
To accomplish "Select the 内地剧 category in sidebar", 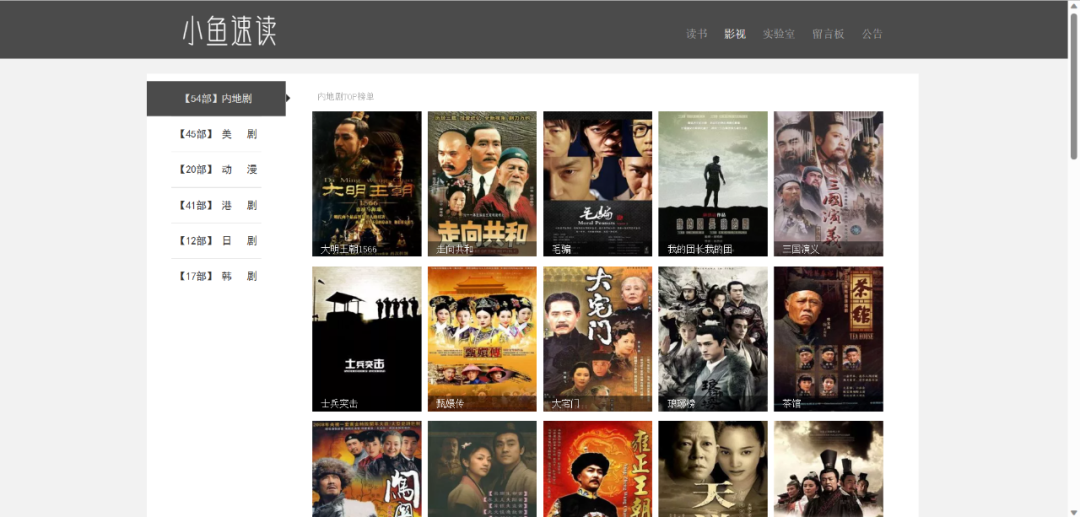I will [216, 99].
